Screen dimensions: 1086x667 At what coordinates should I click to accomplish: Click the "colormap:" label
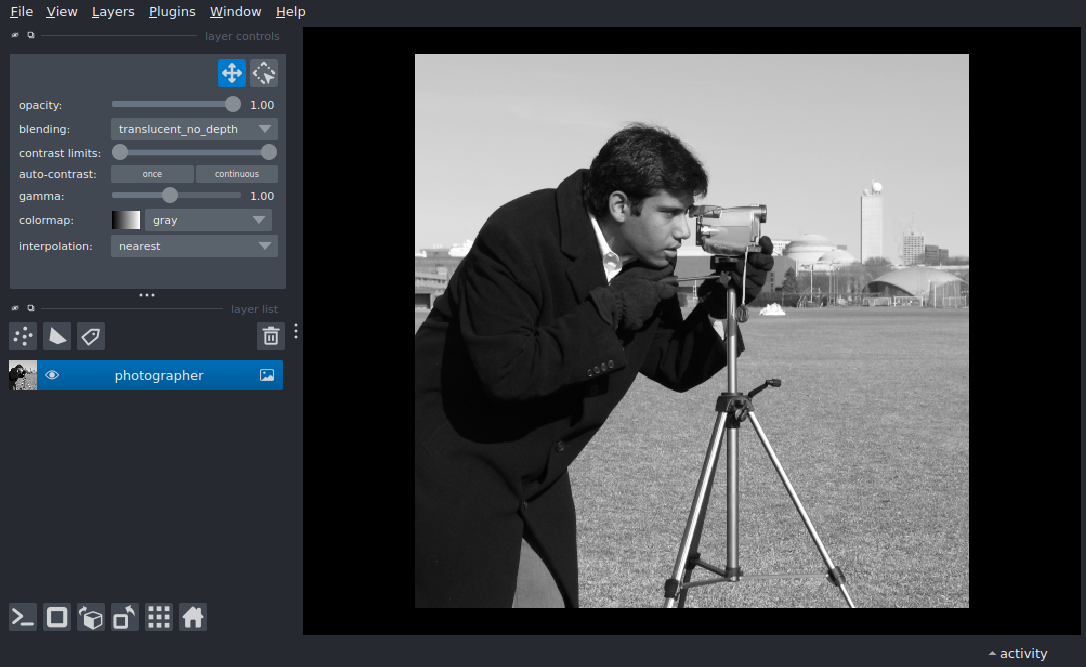point(46,220)
